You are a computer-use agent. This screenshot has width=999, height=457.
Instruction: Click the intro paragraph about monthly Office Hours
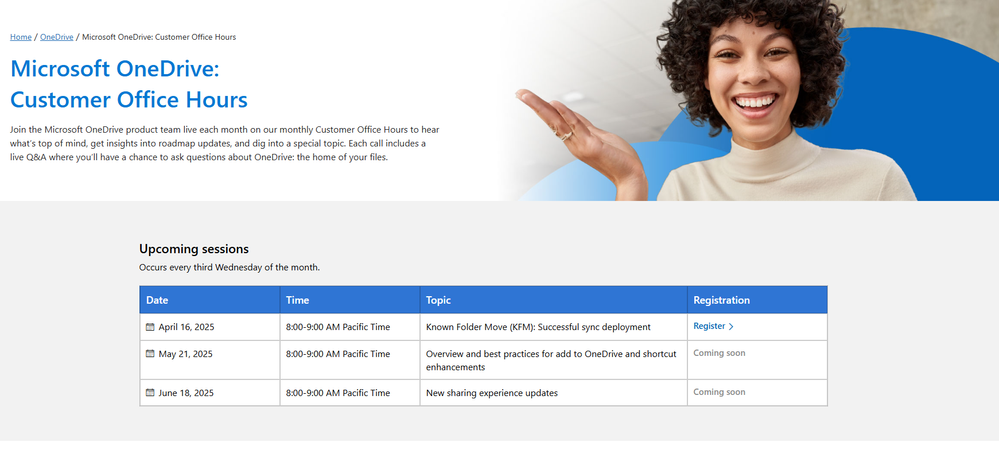pyautogui.click(x=225, y=143)
